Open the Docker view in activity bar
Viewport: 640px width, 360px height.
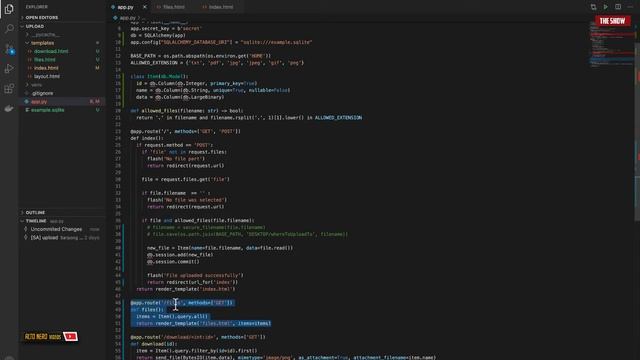point(9,109)
